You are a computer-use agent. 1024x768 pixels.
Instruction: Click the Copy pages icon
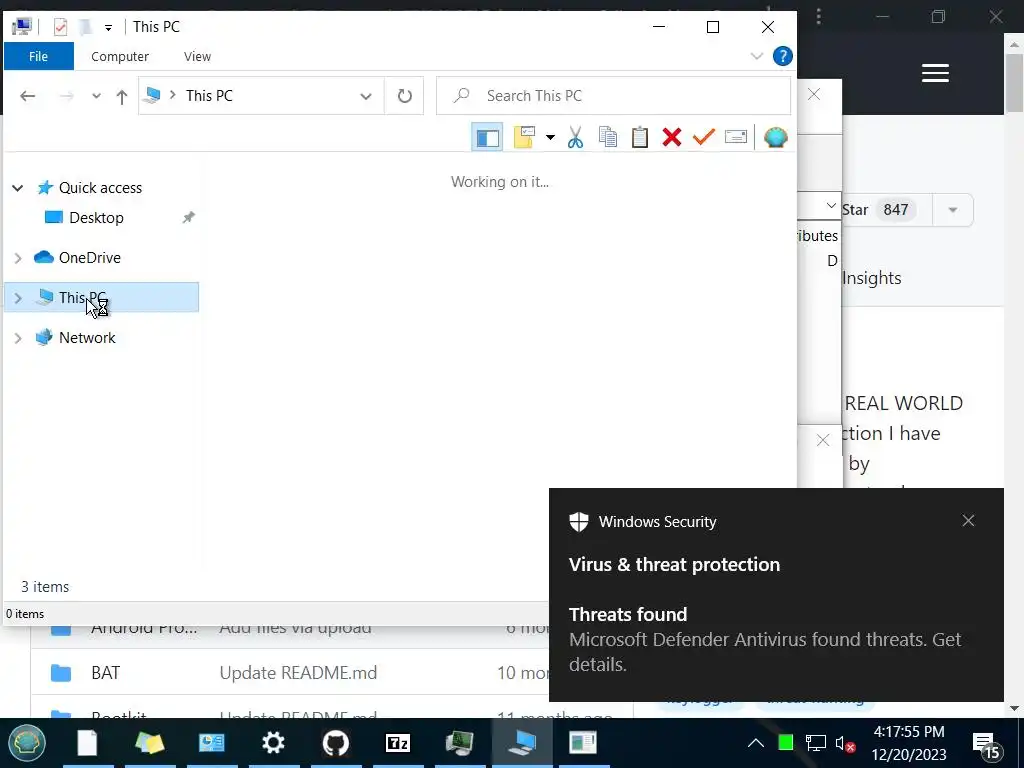(x=608, y=137)
